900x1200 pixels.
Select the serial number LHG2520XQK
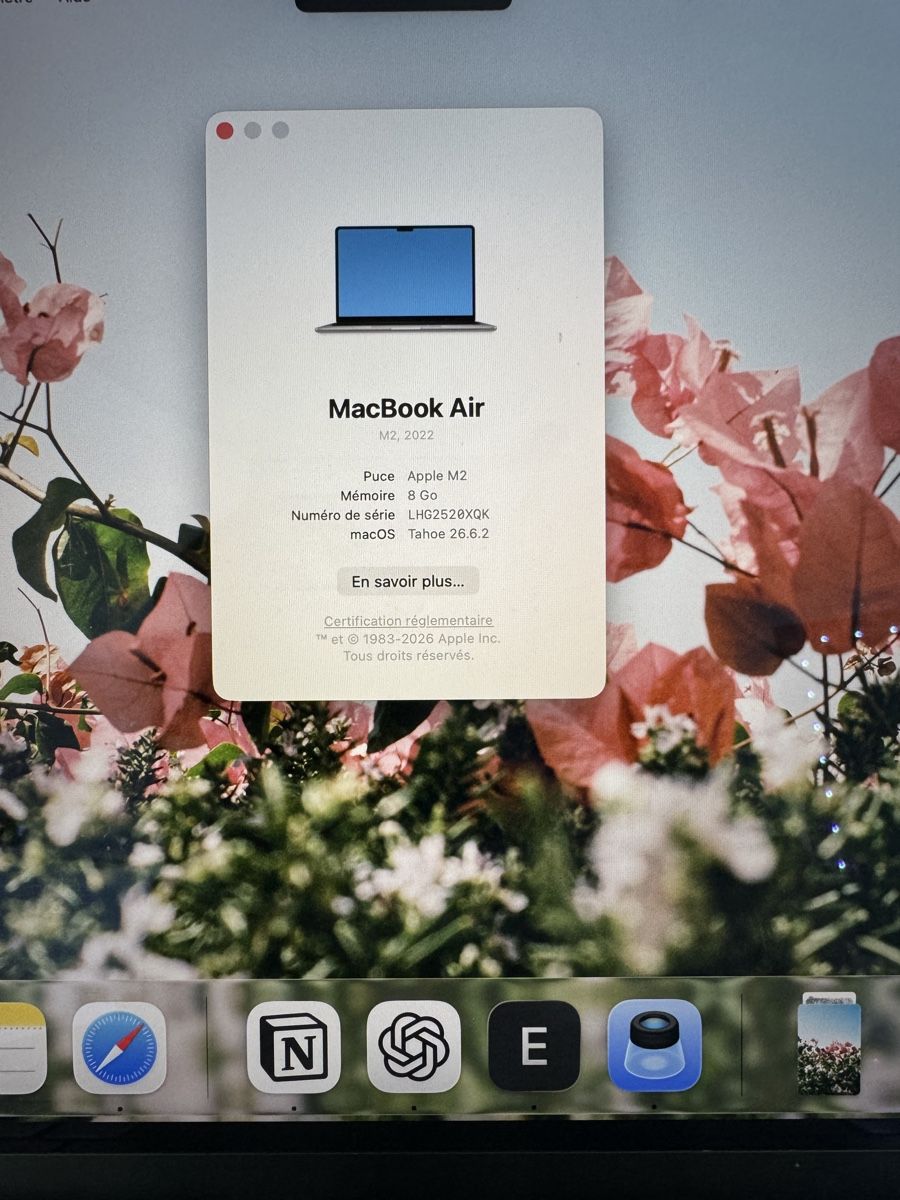[x=448, y=515]
